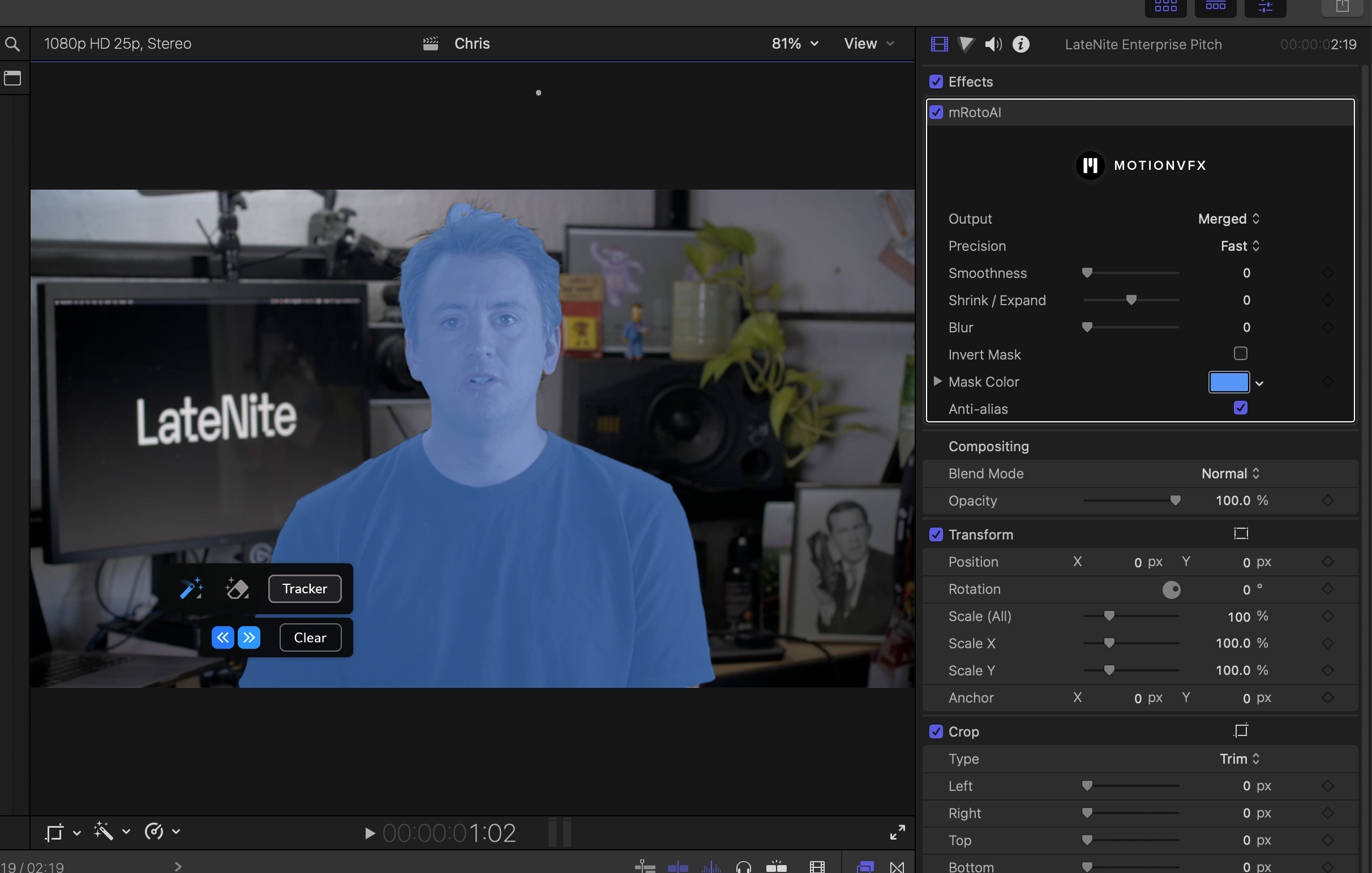Select the mRotoAI eraser tool
Viewport: 1372px width, 873px height.
[237, 588]
